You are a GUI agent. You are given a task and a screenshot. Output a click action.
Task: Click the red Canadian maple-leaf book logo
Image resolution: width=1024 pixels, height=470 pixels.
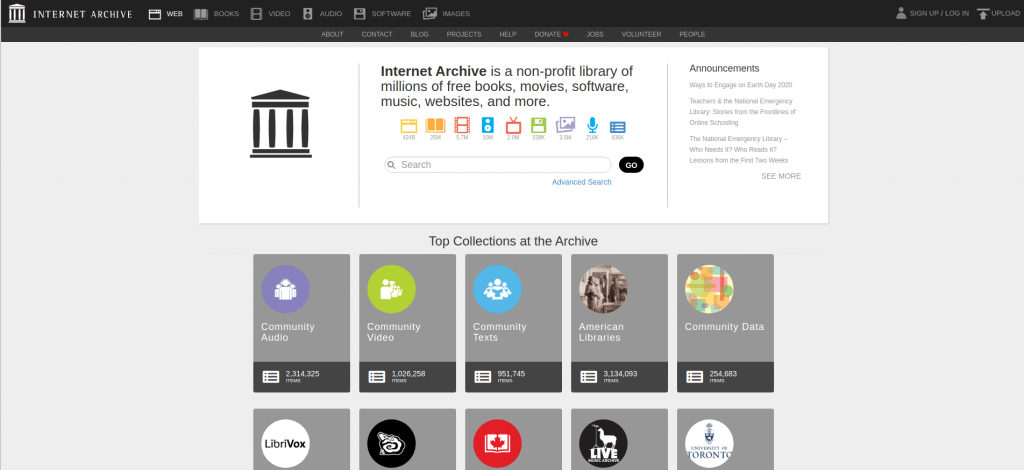tap(497, 444)
